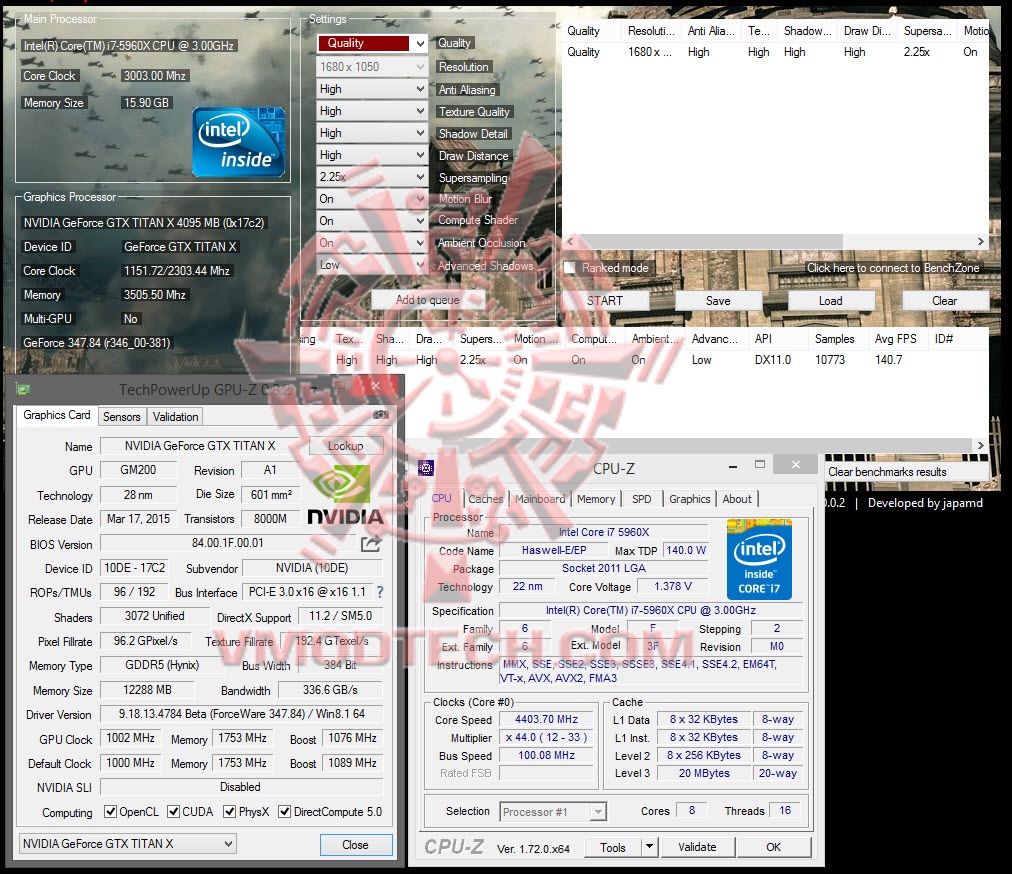Click the Load button

point(831,300)
